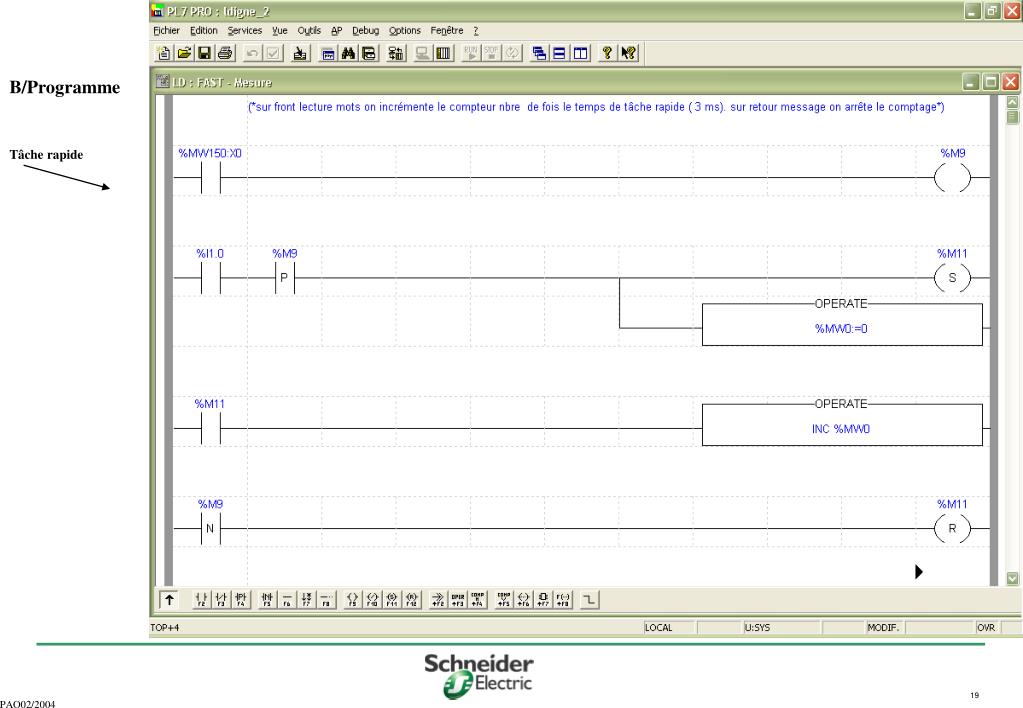
Task: Select the OPERATE block %MW0:=0
Action: (842, 324)
